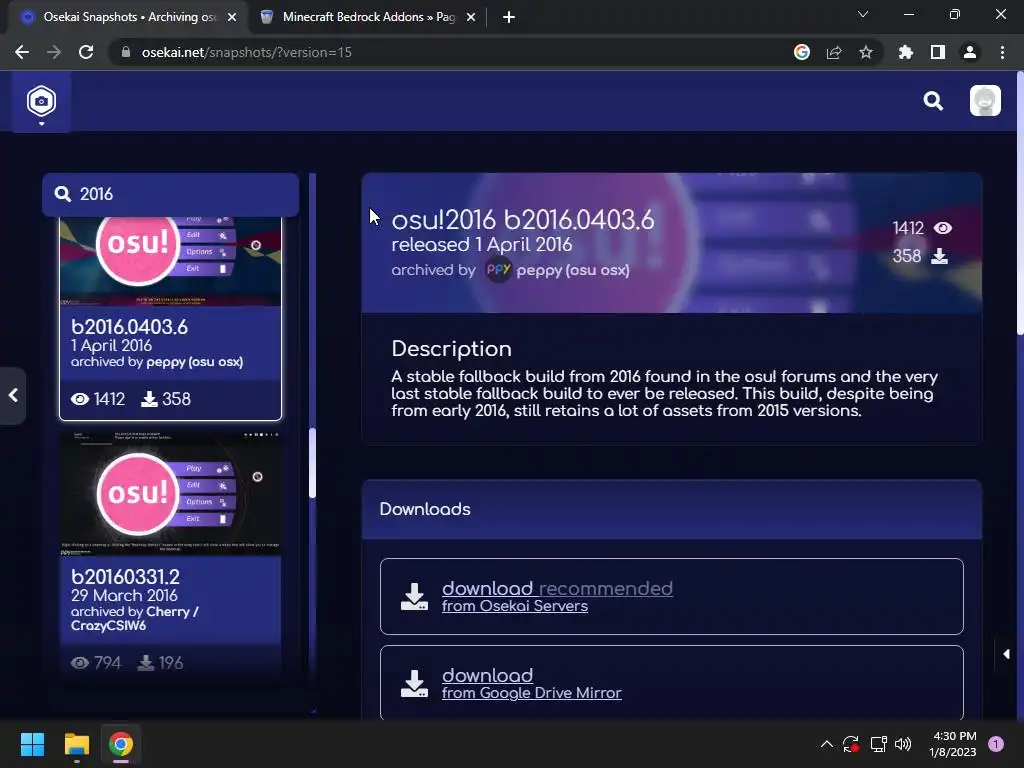Viewport: 1024px width, 768px height.
Task: Click the b2016.0403.6 card title
Action: coord(129,327)
